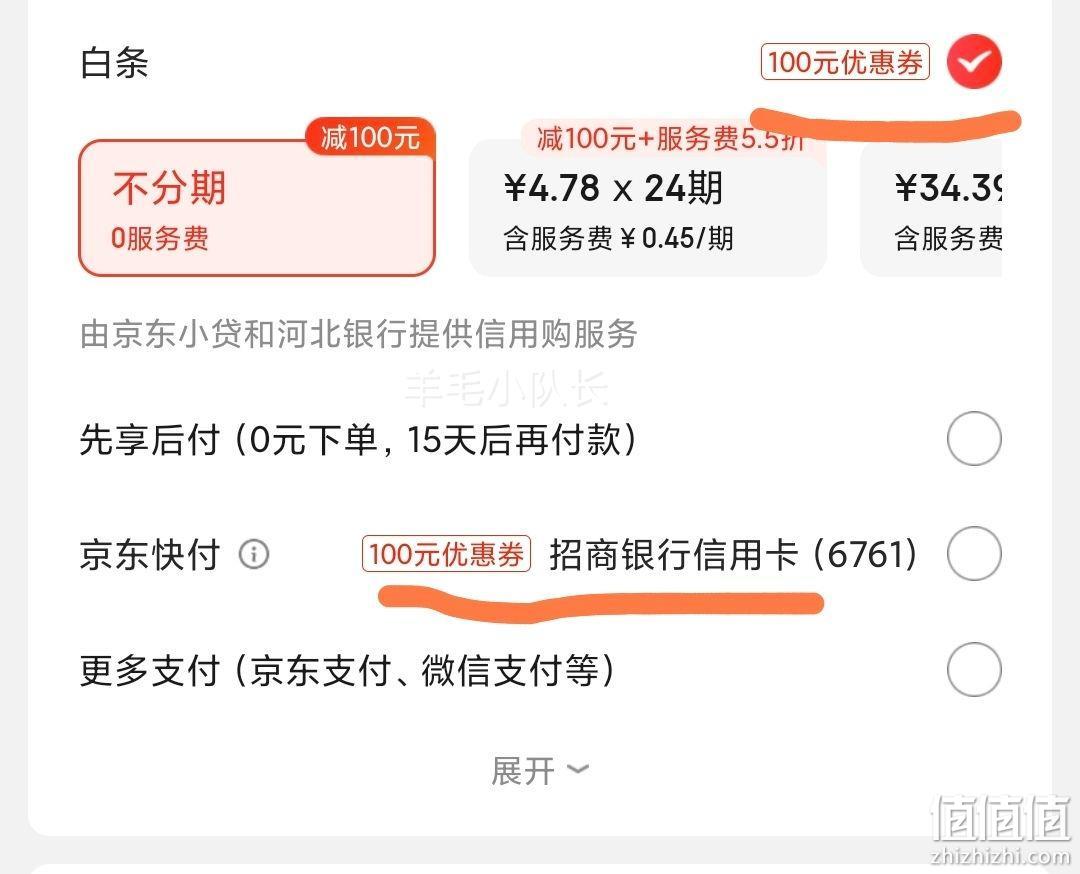Tap 先享后付 (0元下单, 15天后再付款) text
The image size is (1080, 874).
coord(358,439)
